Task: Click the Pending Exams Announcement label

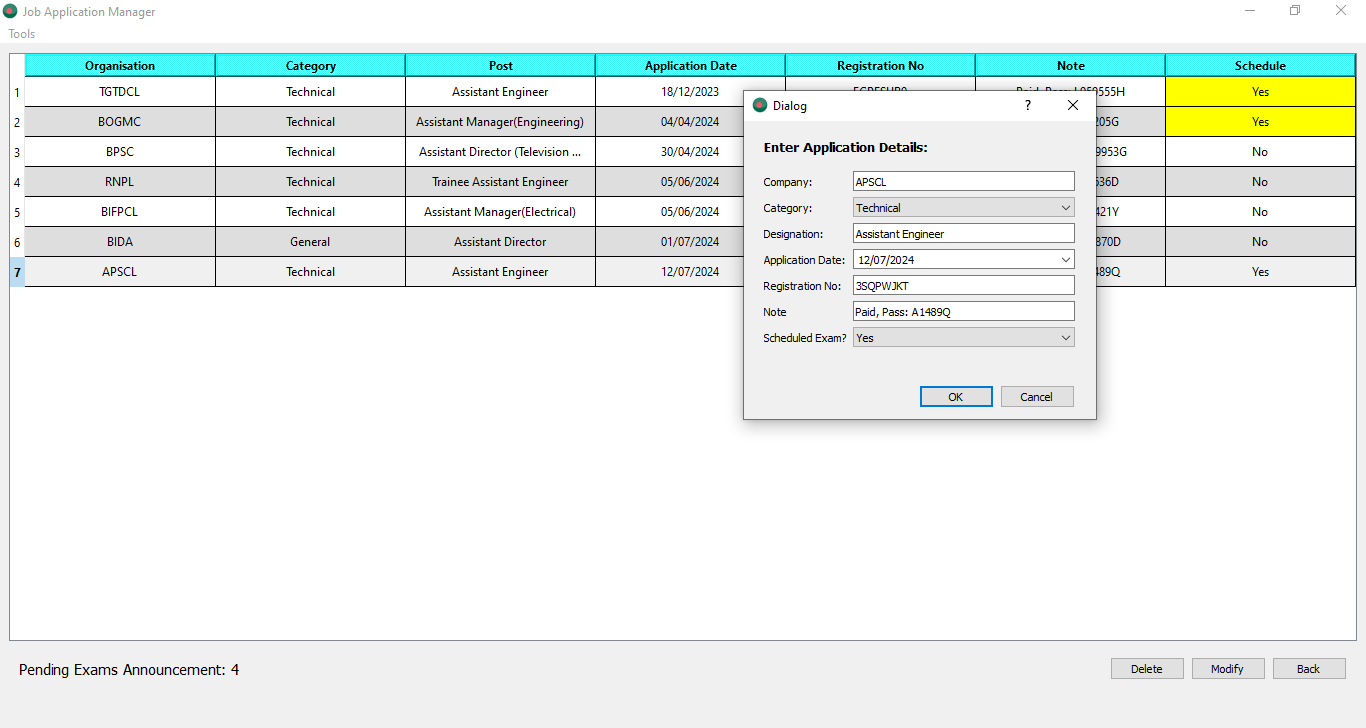Action: [x=129, y=670]
